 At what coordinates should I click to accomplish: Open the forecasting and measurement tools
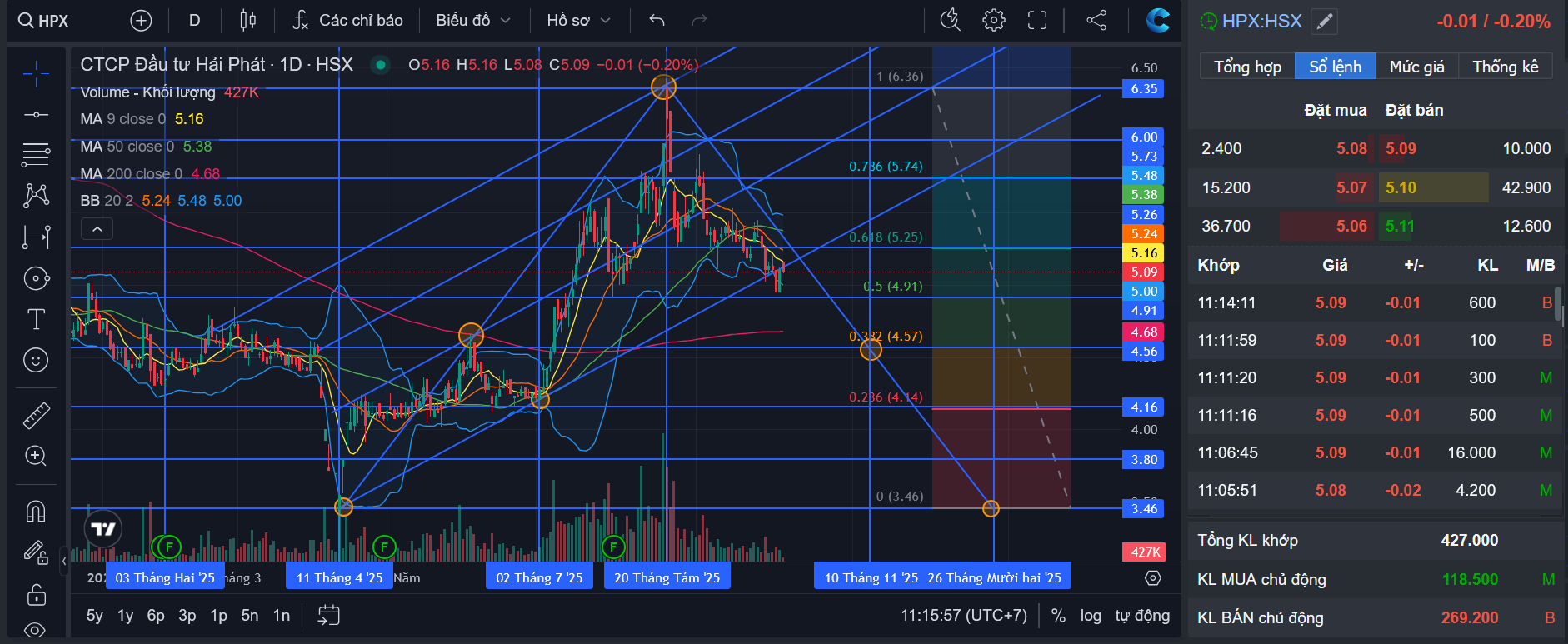[x=36, y=237]
